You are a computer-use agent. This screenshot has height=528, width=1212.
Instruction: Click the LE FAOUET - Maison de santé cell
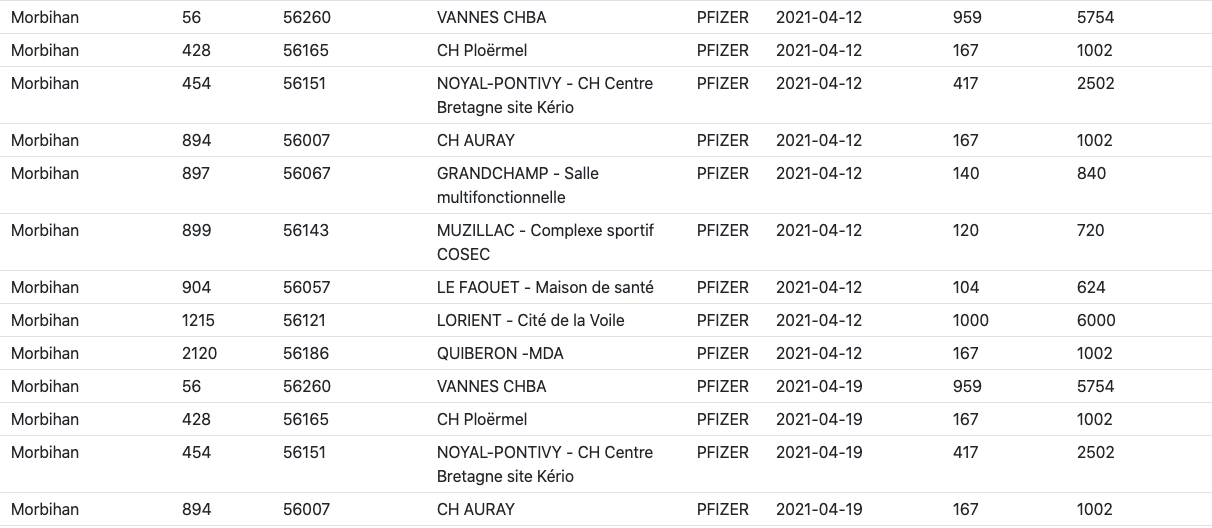coord(545,287)
